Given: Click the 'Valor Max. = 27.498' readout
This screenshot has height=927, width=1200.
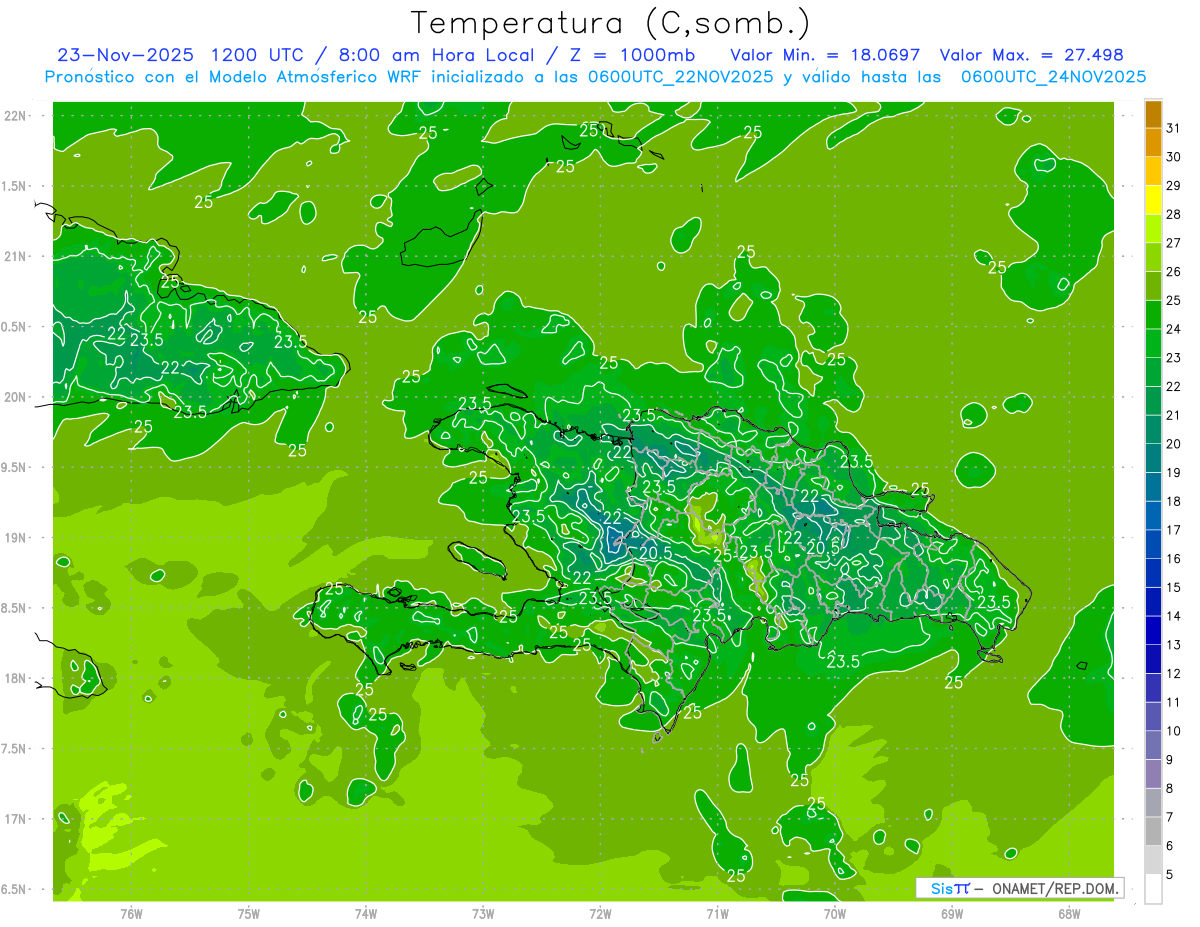Looking at the screenshot, I should (x=1032, y=56).
